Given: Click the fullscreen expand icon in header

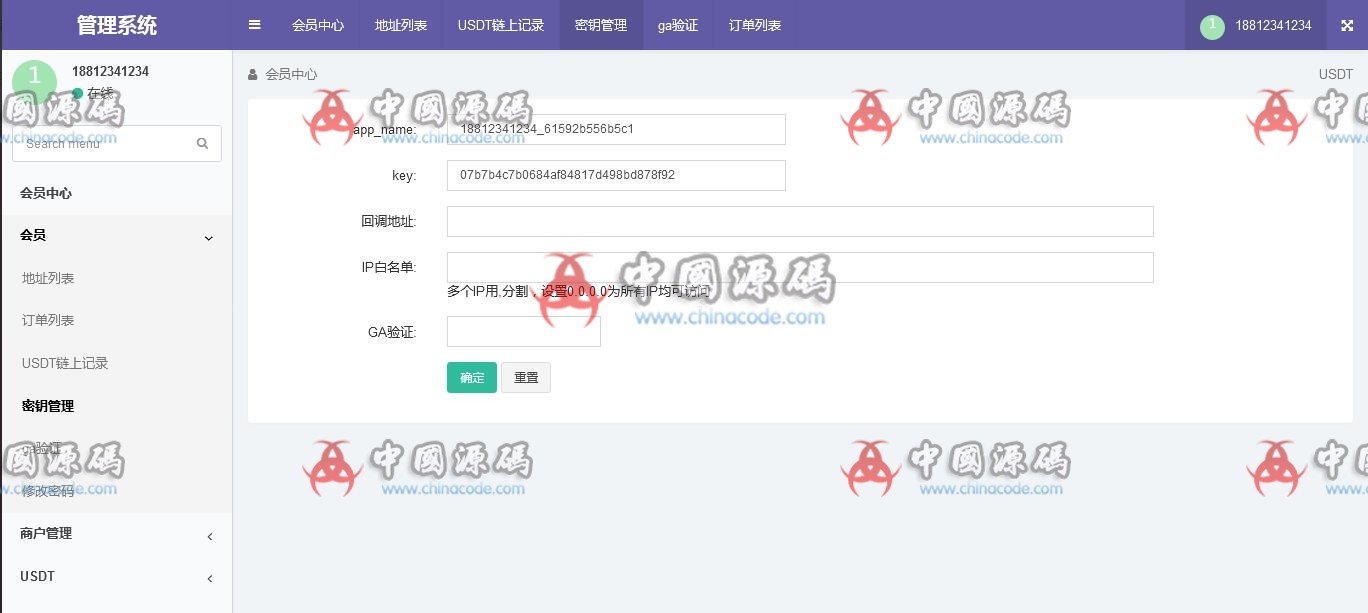Looking at the screenshot, I should [1347, 26].
